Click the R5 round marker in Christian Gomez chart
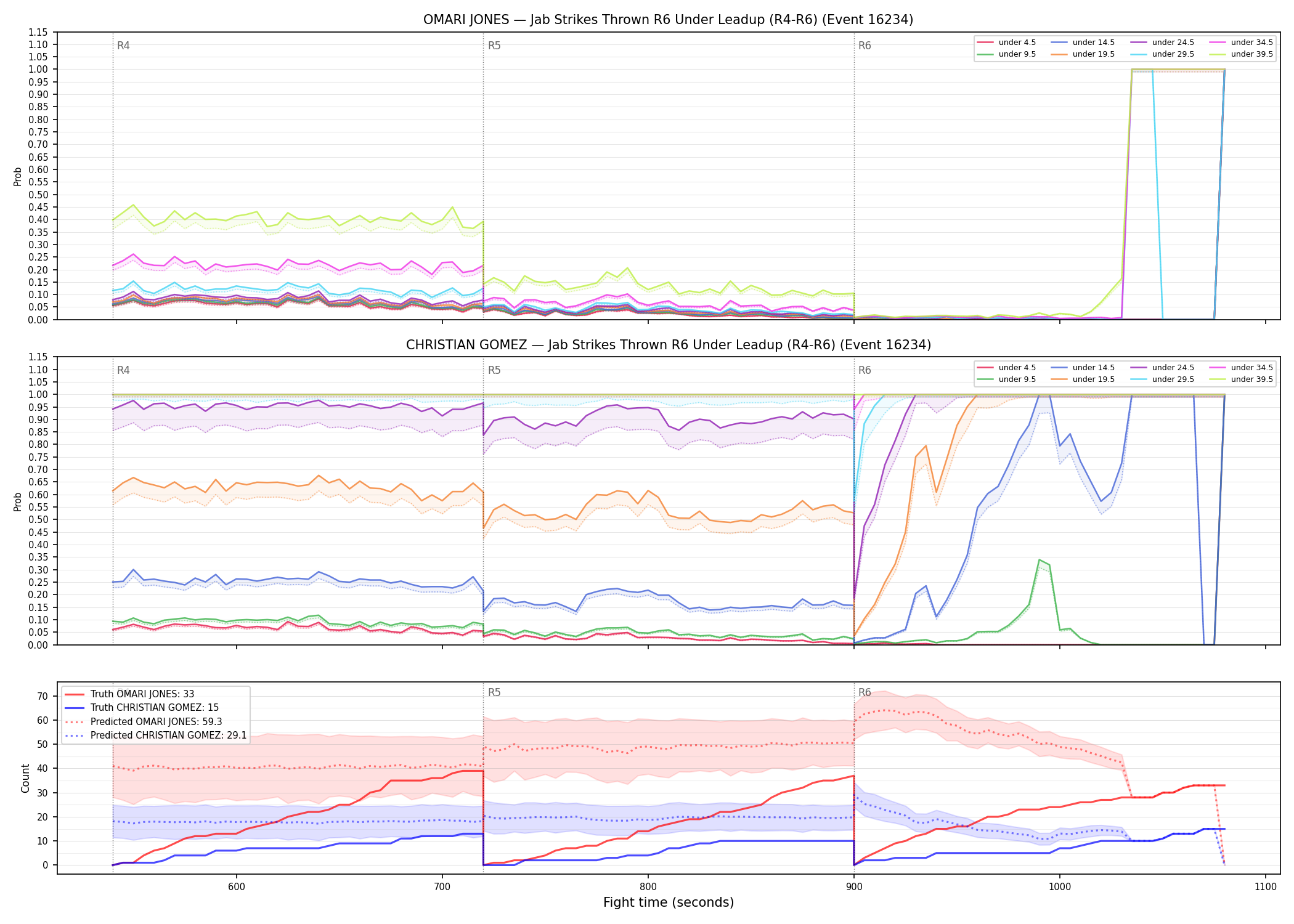Viewport: 1294px width, 924px height. (494, 370)
